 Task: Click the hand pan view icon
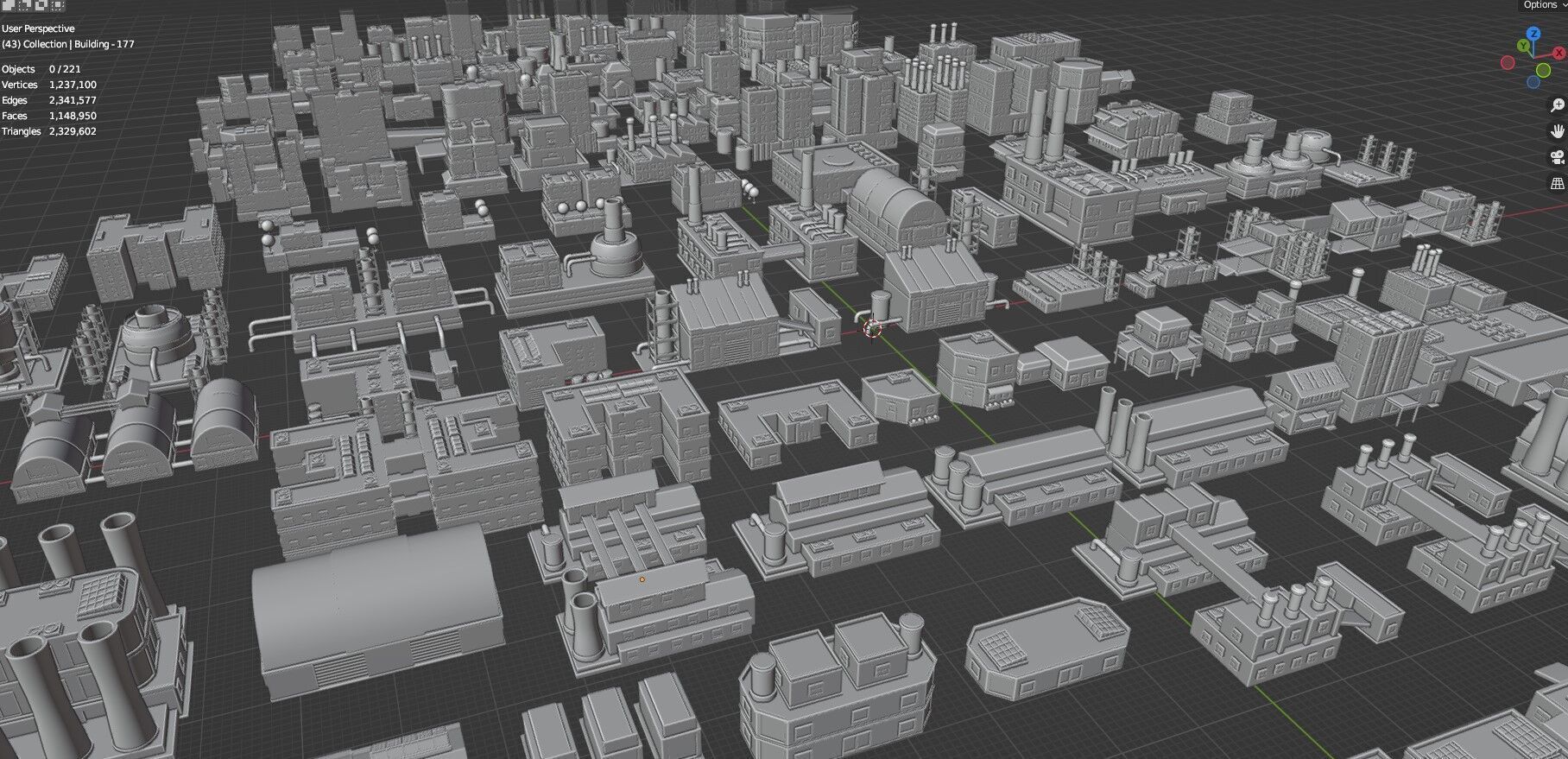tap(1558, 131)
